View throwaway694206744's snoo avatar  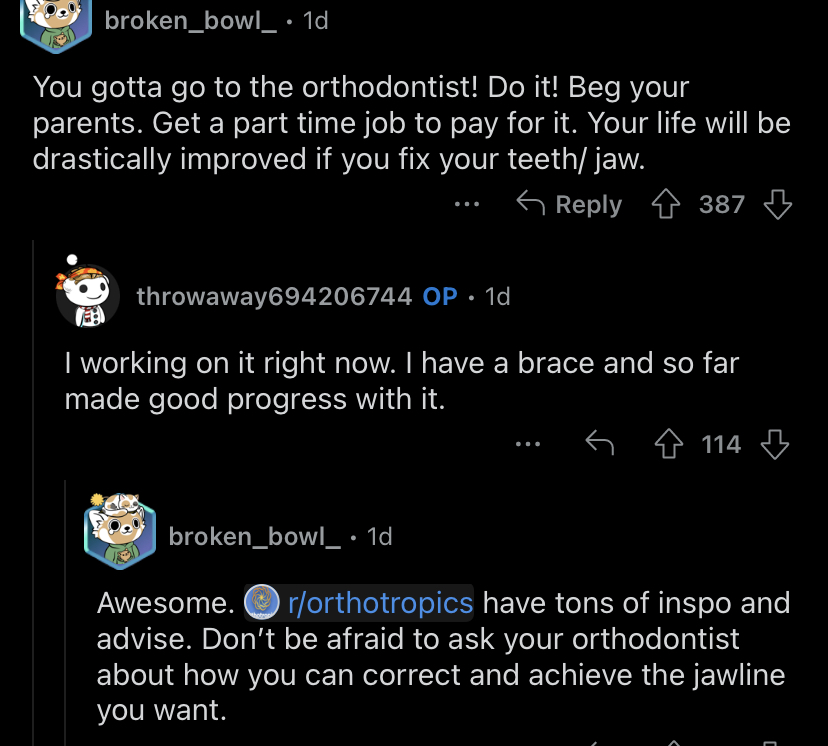click(86, 294)
